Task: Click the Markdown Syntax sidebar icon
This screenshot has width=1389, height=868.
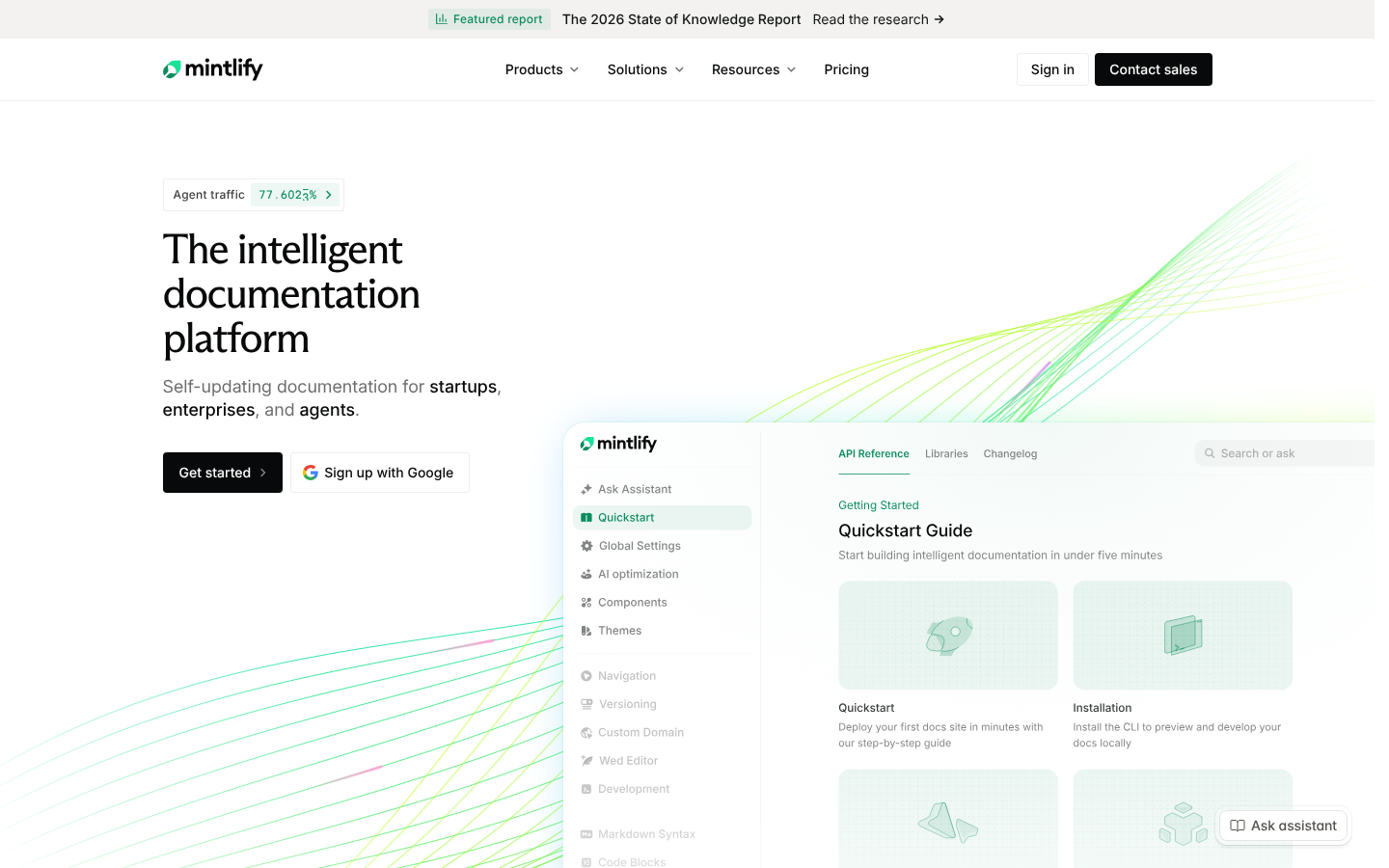Action: pos(586,834)
